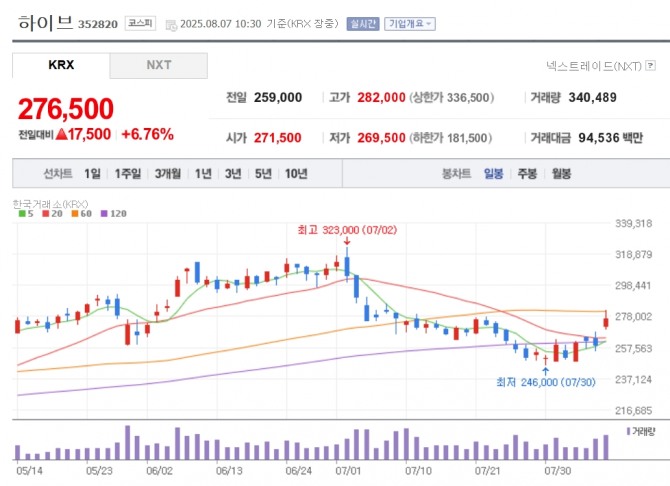Select the 1일 line chart period
Image resolution: width=670 pixels, height=486 pixels.
(92, 174)
